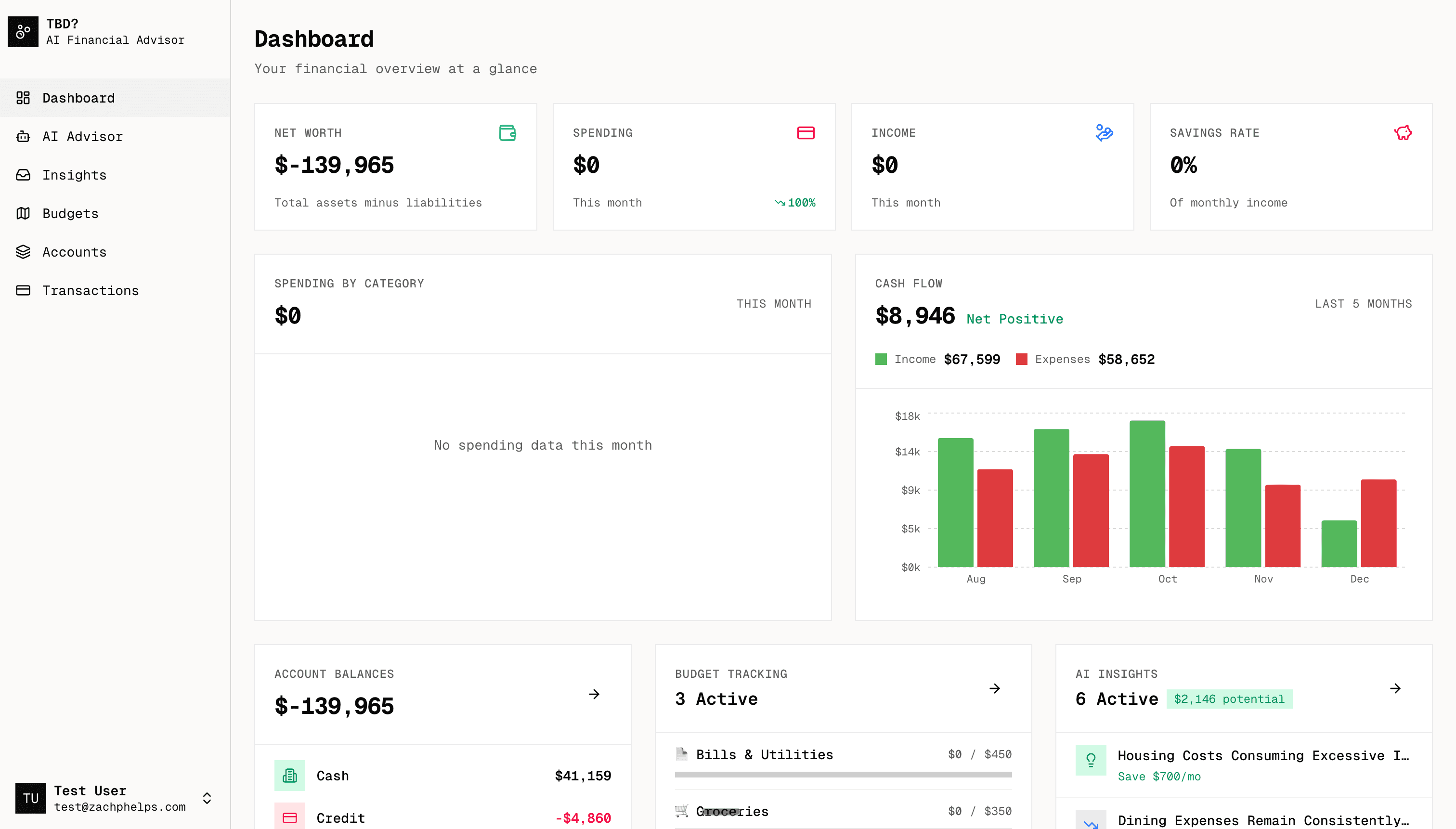This screenshot has height=829, width=1456.
Task: Open the Accounts panel icon
Action: 23,252
